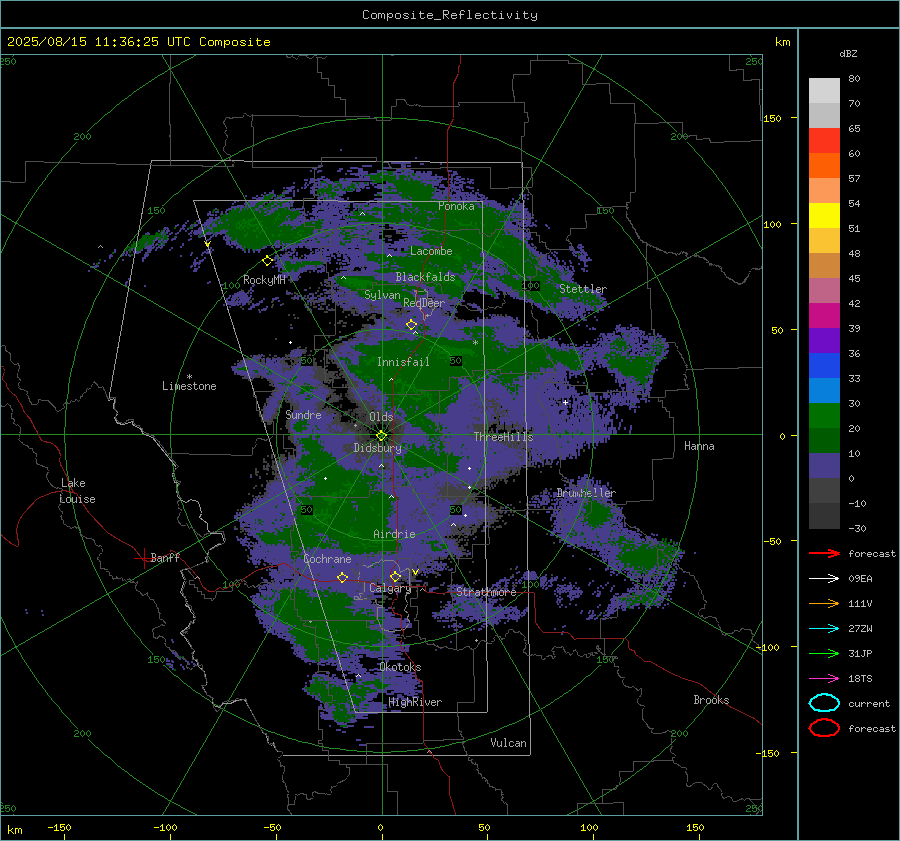Click the Composite_Reflectivity title text
Viewport: 900px width, 841px height.
pyautogui.click(x=450, y=15)
